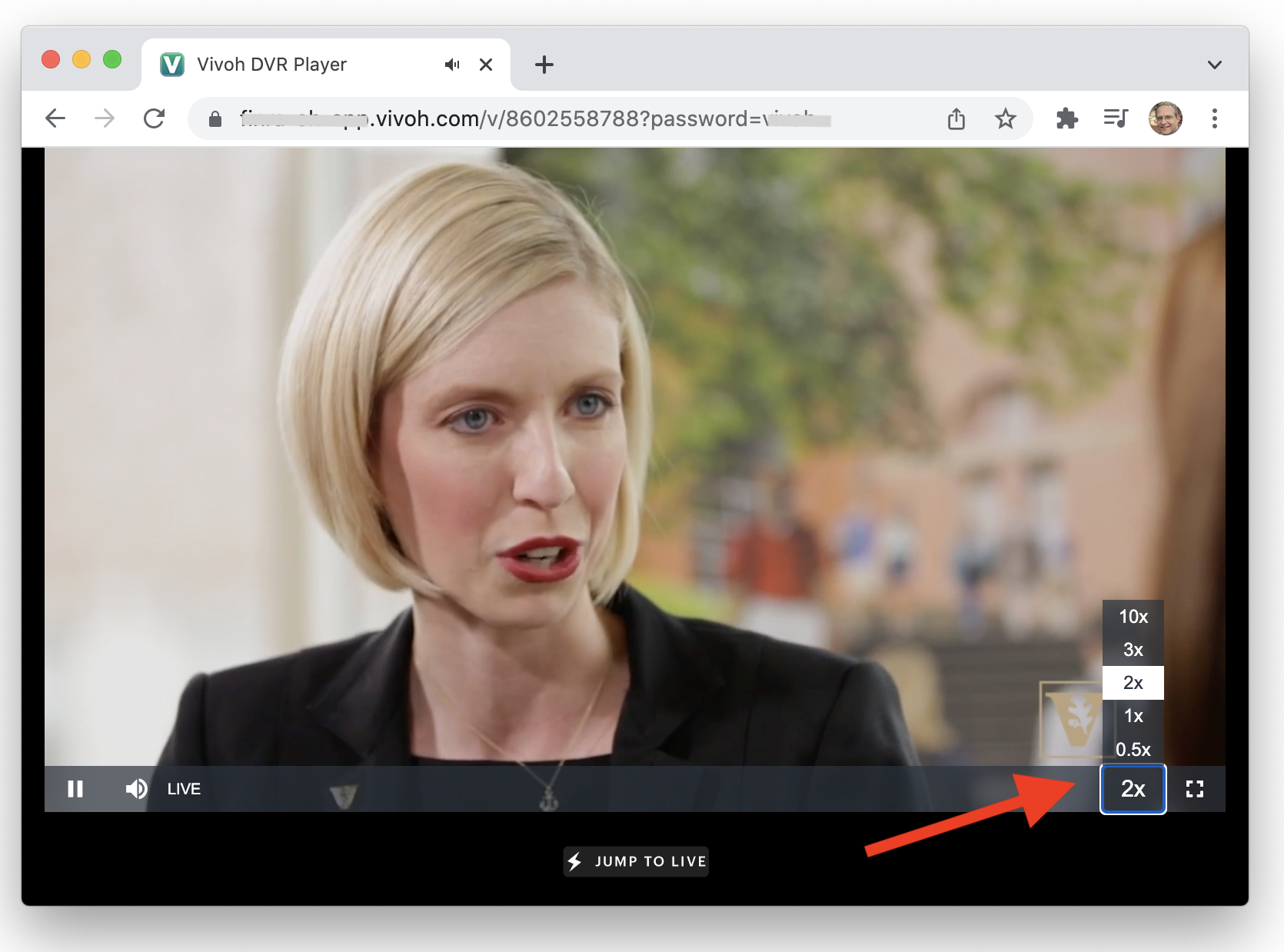1284x952 pixels.
Task: Bookmark this page with the star
Action: (x=1006, y=118)
